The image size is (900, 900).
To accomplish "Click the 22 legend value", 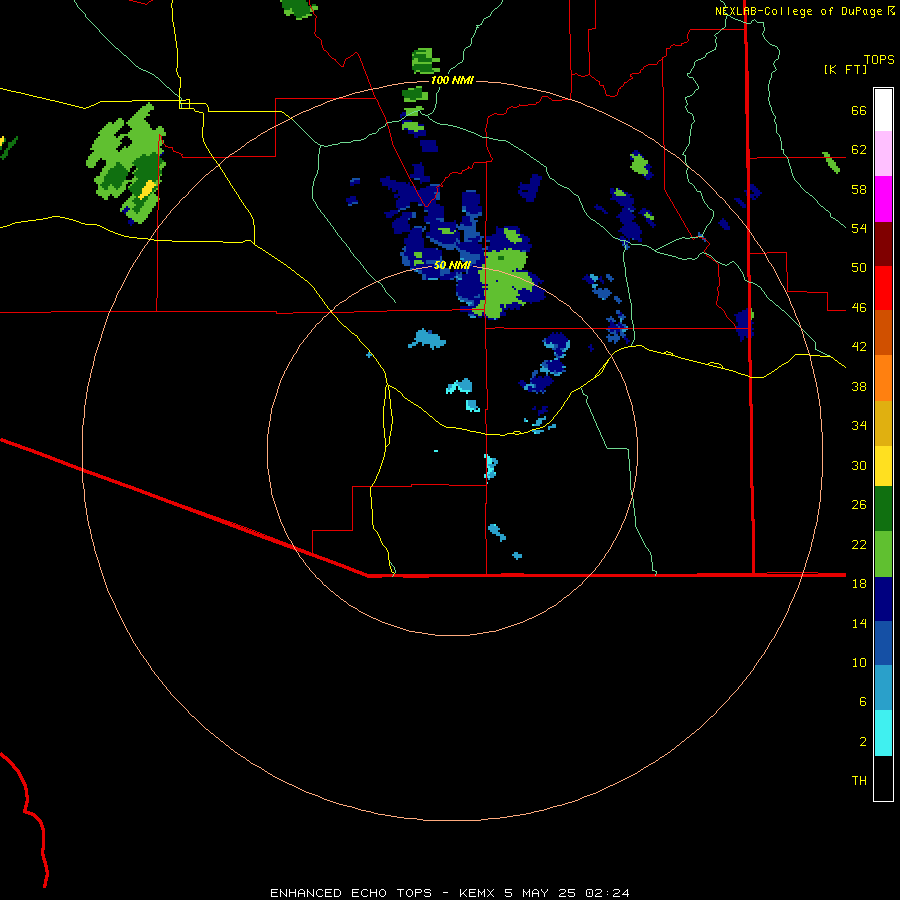I will (859, 544).
